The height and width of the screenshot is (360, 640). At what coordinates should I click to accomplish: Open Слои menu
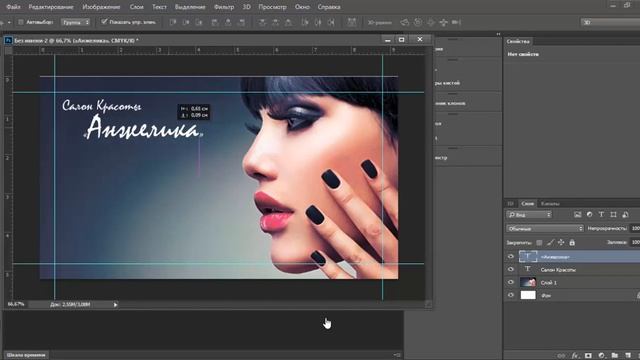pos(136,7)
